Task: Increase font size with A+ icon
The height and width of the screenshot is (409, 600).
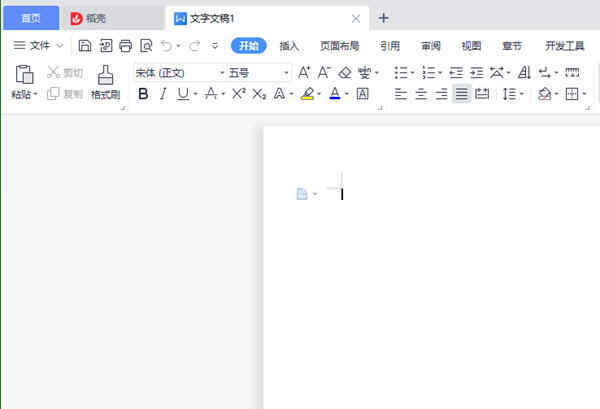Action: click(x=305, y=72)
